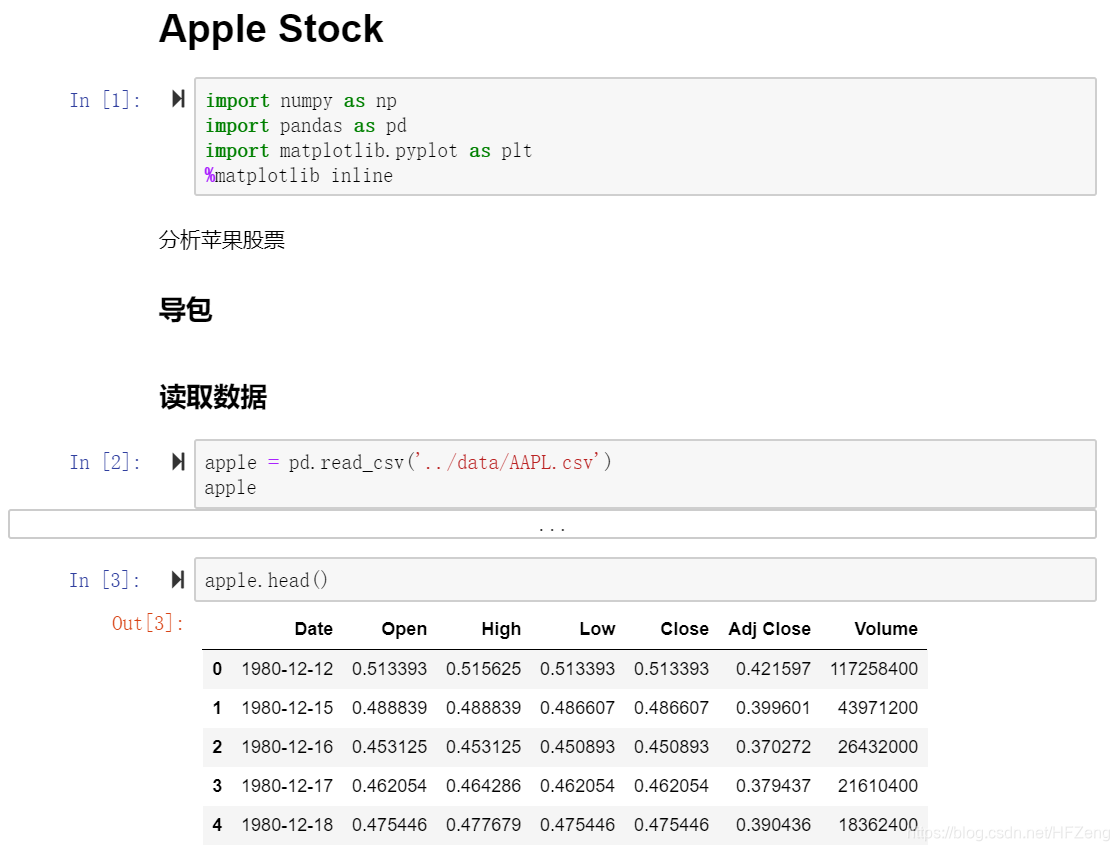Click the '../data/AAPL.csv' string in code
The image size is (1119, 851).
507,463
